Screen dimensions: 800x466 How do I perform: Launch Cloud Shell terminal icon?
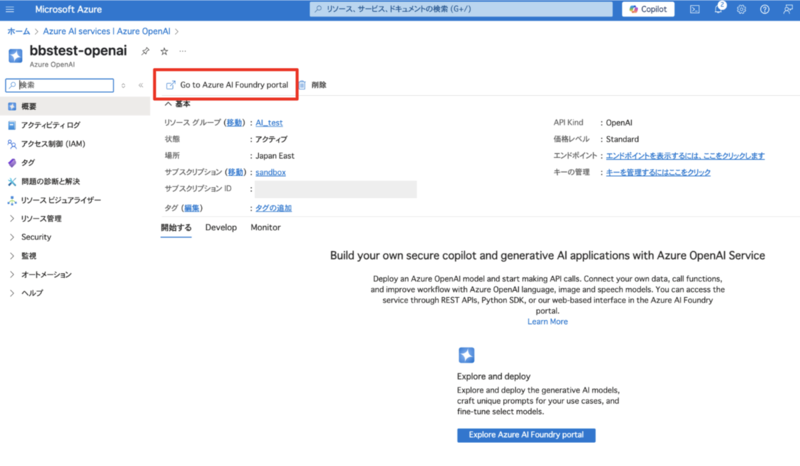coord(695,9)
